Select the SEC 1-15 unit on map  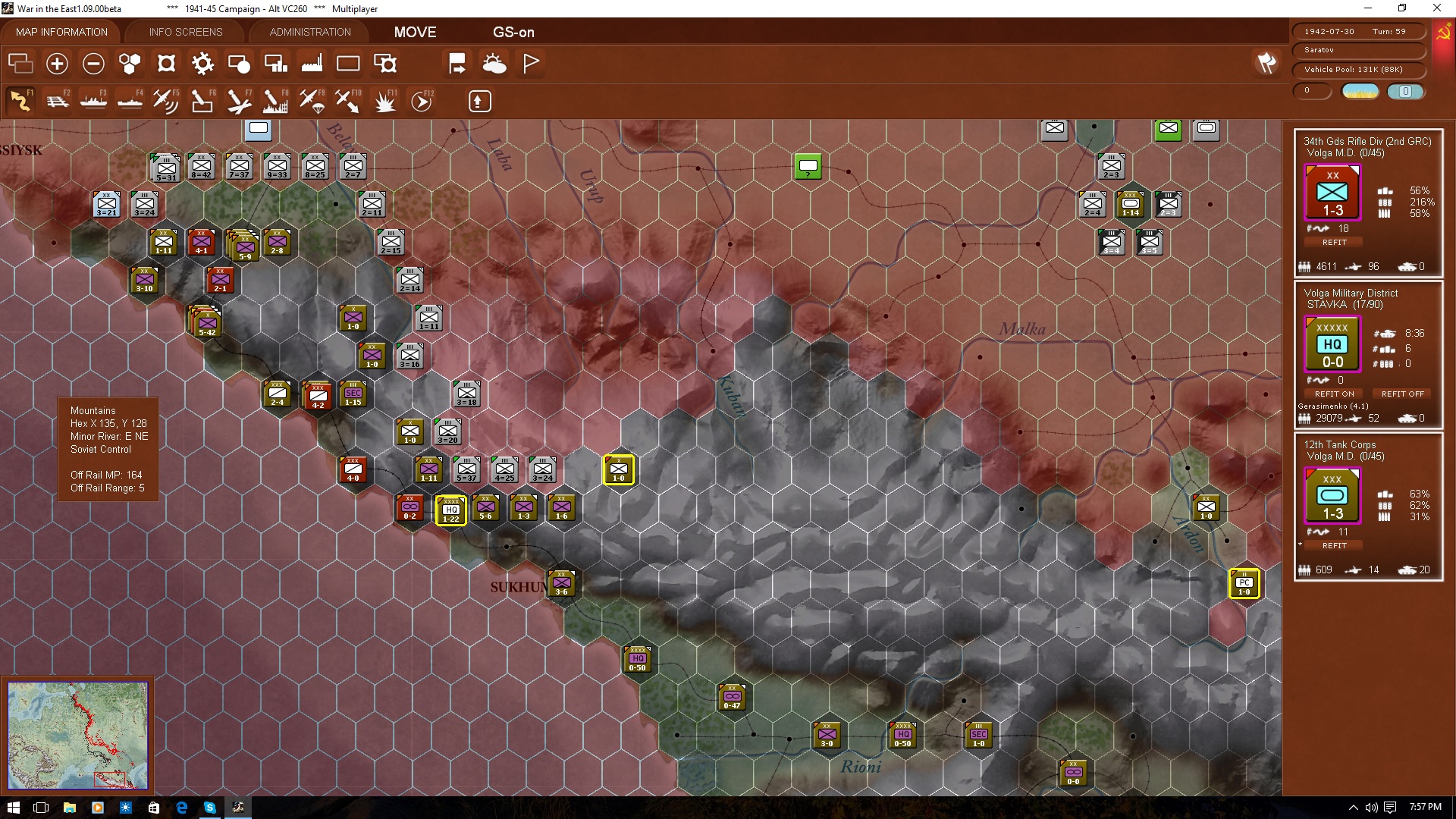[x=353, y=394]
